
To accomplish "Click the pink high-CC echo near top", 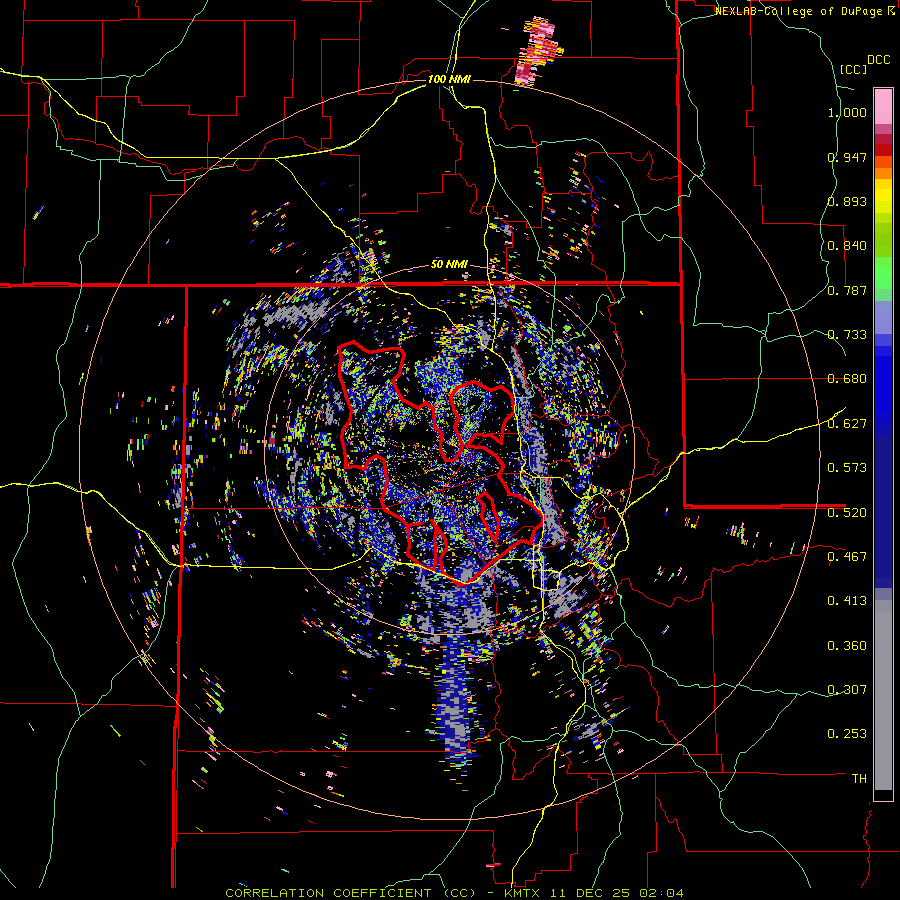I will (x=537, y=52).
